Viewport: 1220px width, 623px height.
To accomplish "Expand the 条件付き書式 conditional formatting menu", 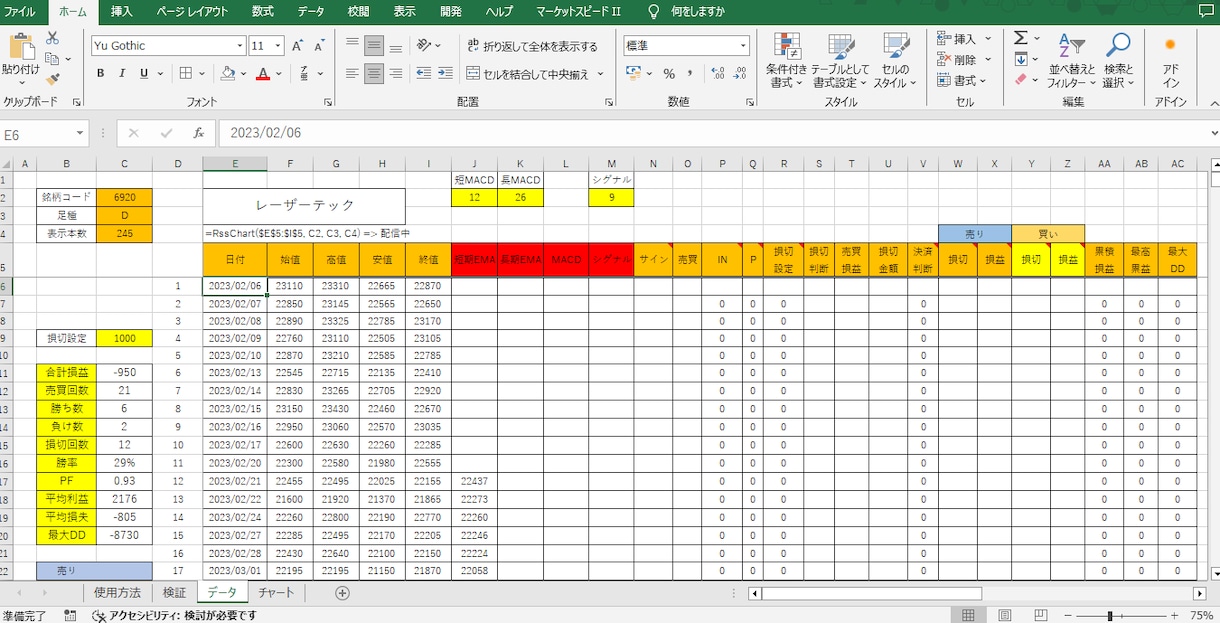I will coord(787,60).
